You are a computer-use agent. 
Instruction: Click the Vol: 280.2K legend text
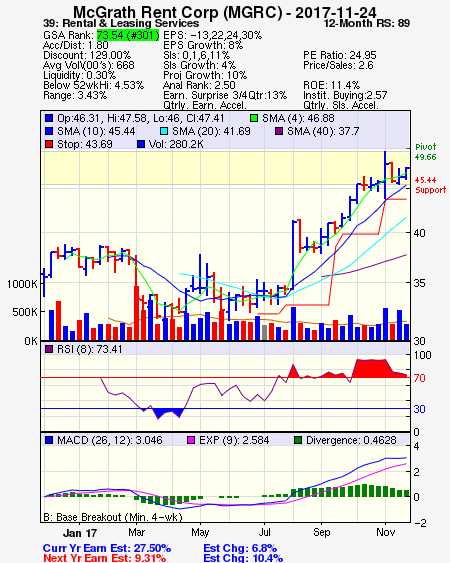[x=176, y=144]
